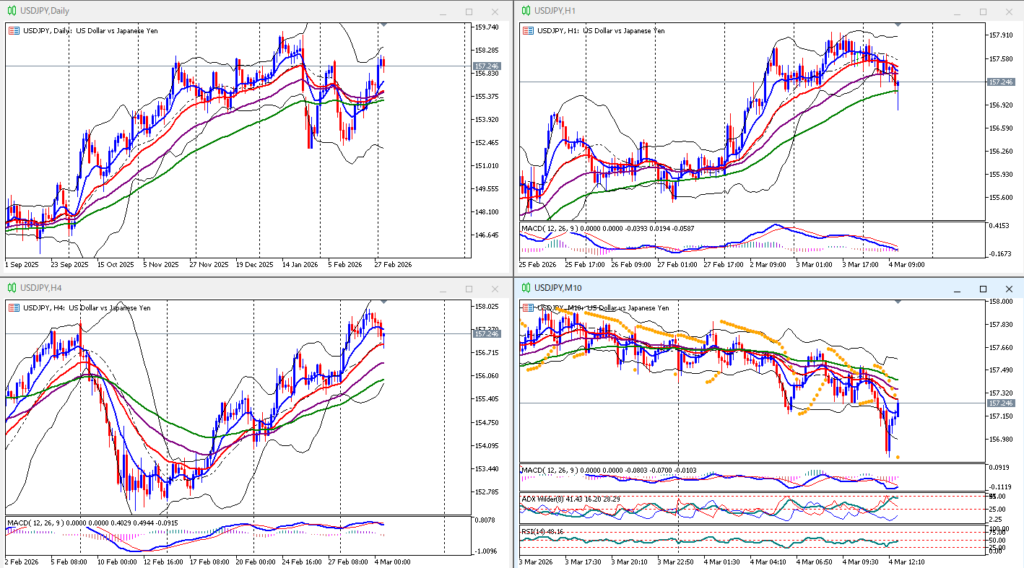1024x568 pixels.
Task: Select the RSI(14) indicator label
Action: [x=536, y=532]
